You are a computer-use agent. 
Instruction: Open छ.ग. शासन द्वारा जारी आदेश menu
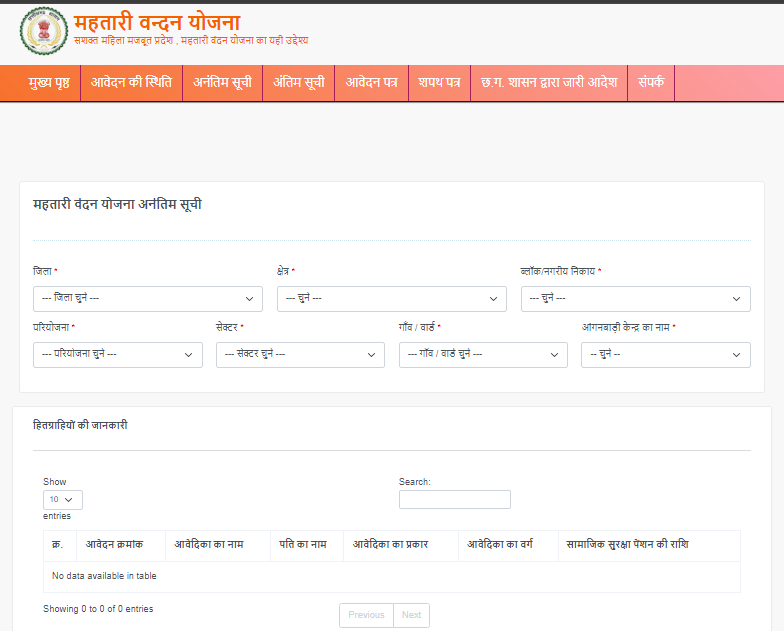click(x=549, y=82)
